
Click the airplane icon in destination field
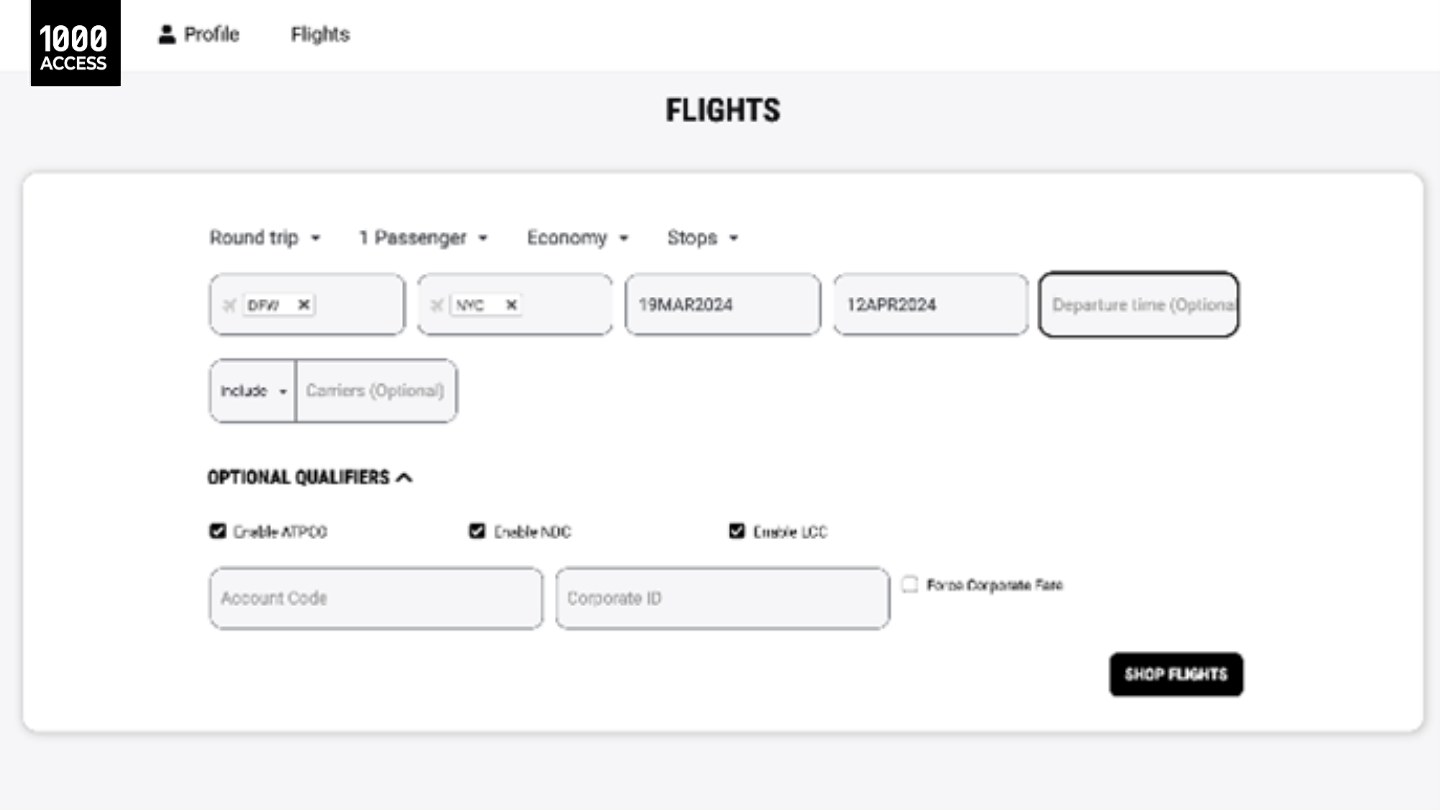436,305
